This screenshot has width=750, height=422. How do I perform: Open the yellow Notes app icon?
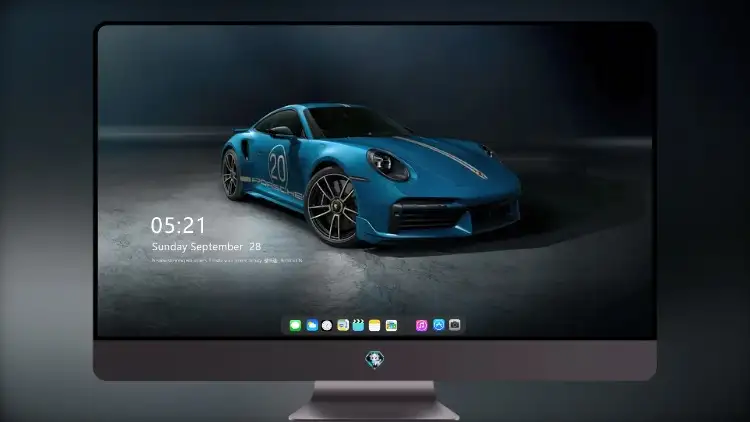[x=375, y=325]
